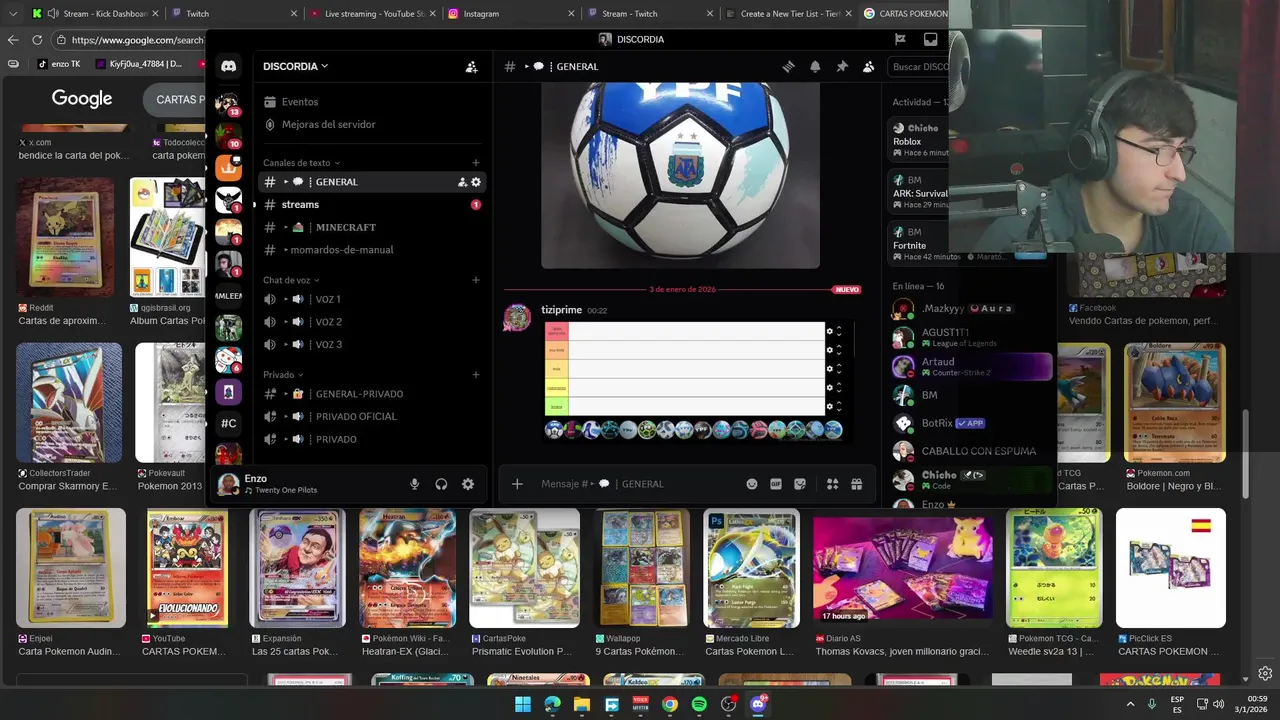The height and width of the screenshot is (720, 1280).
Task: Invite people icon next to DISCORDIA header
Action: (471, 67)
